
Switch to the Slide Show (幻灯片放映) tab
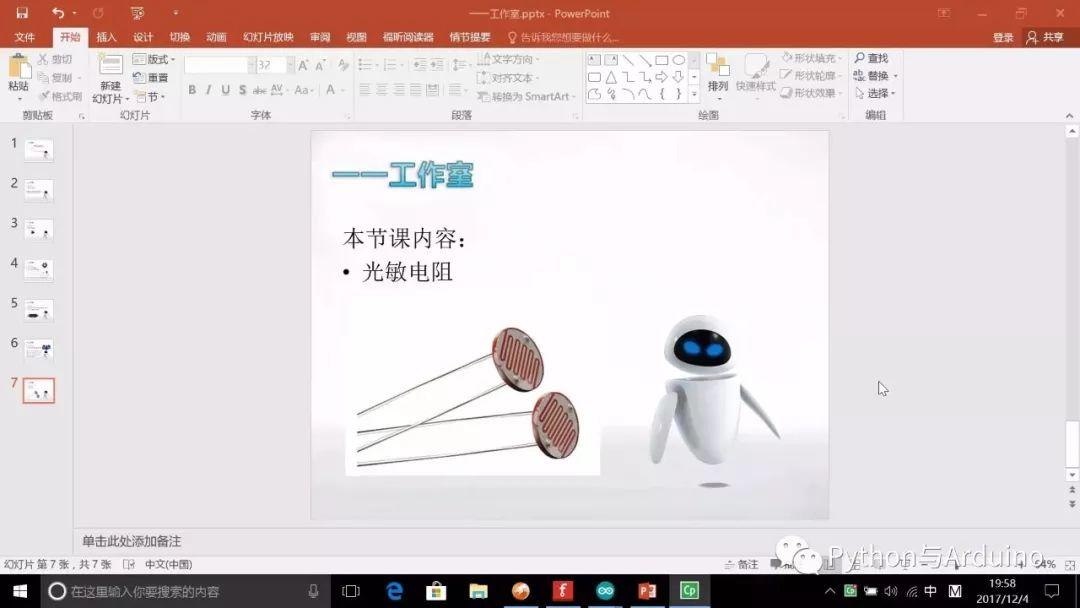tap(268, 37)
